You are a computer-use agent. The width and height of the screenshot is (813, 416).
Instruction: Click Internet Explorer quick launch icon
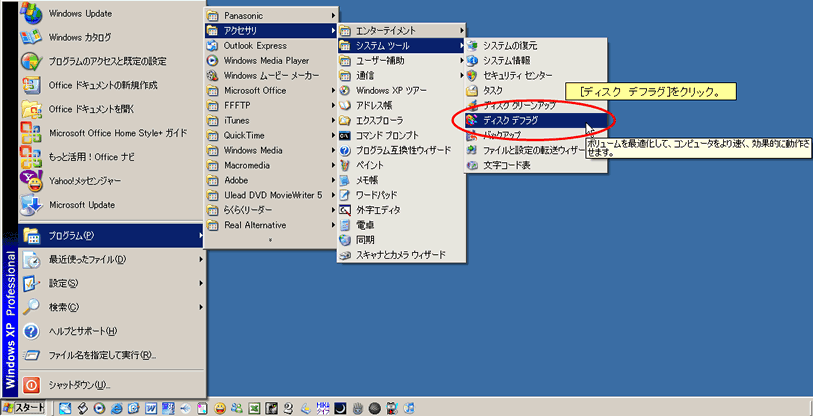[117, 408]
